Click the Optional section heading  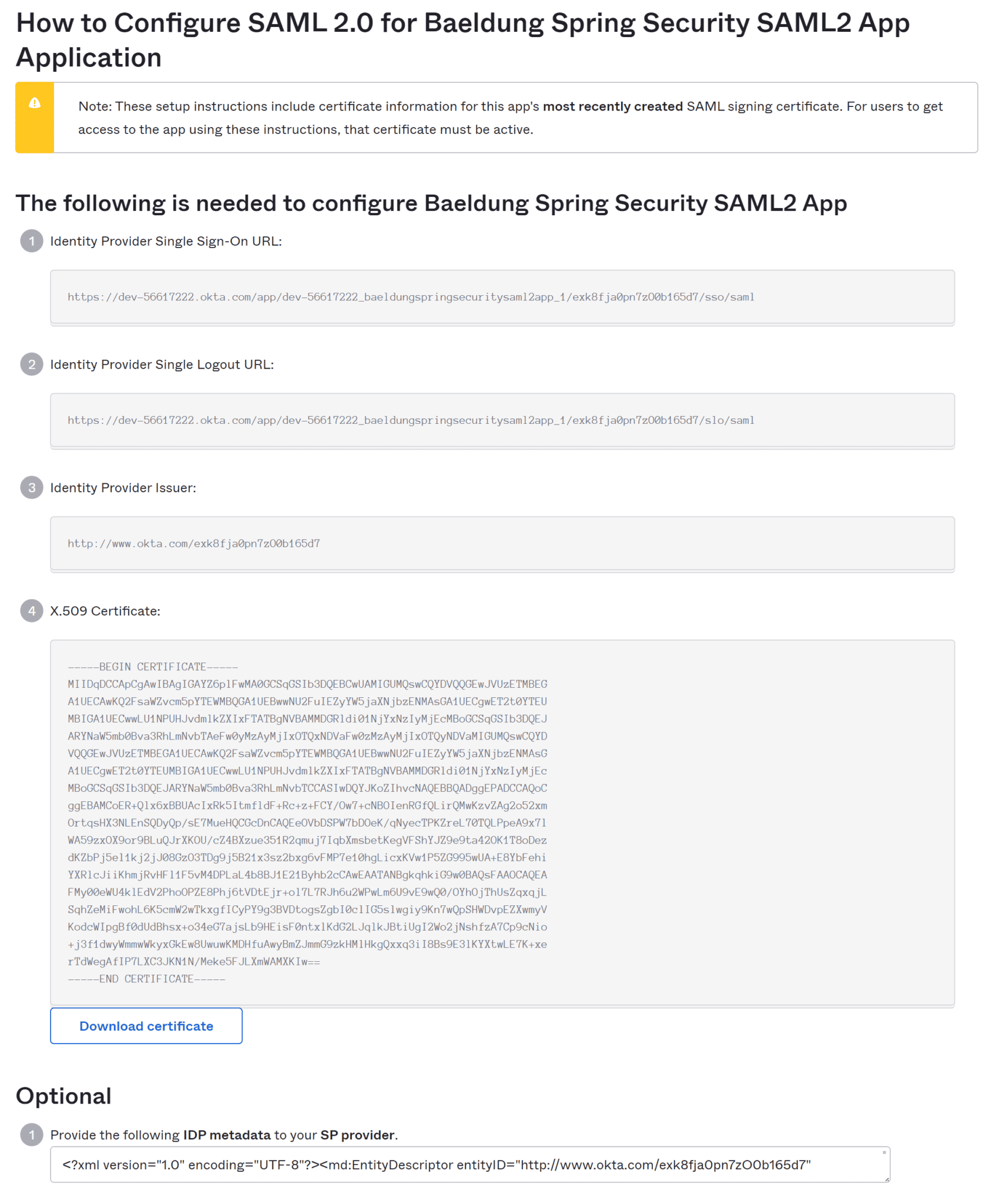click(63, 1095)
